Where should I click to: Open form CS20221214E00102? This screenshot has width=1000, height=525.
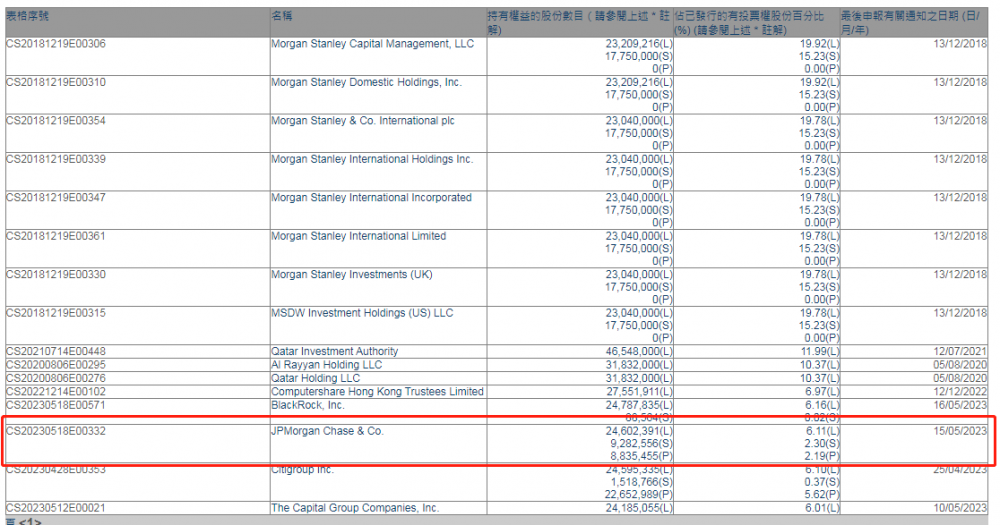[56, 392]
